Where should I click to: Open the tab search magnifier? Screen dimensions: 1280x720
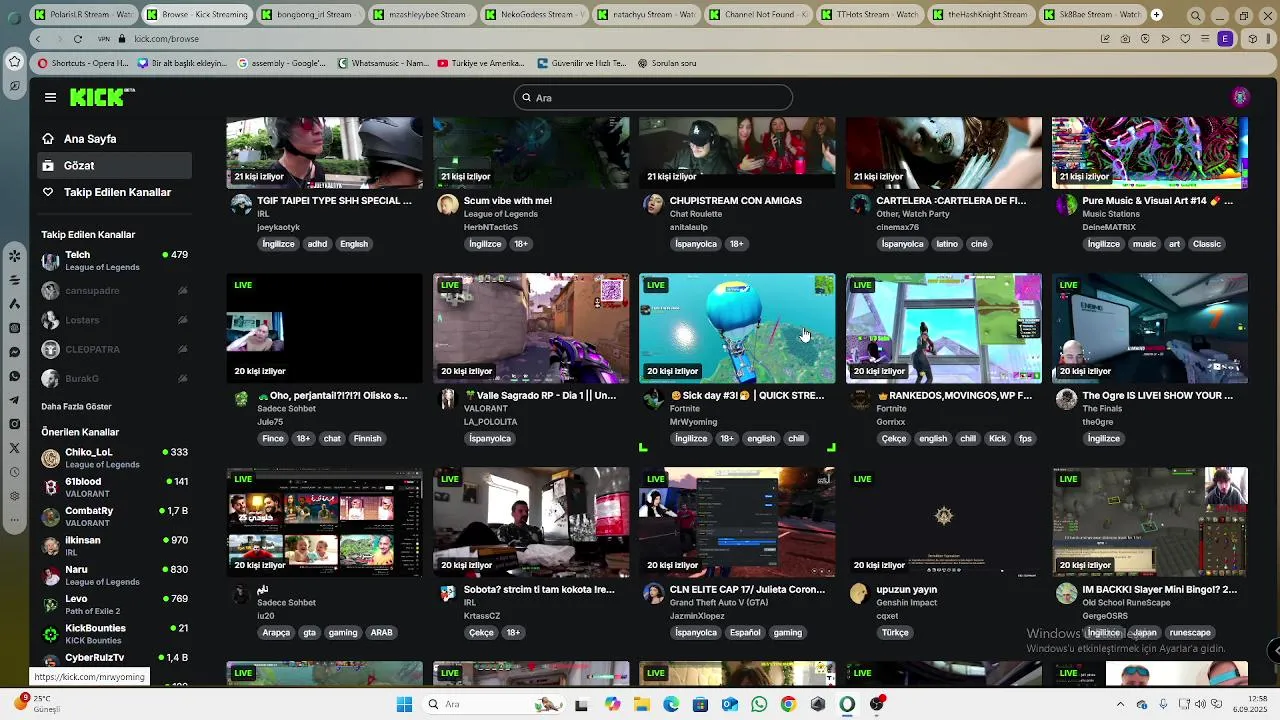[x=1195, y=15]
